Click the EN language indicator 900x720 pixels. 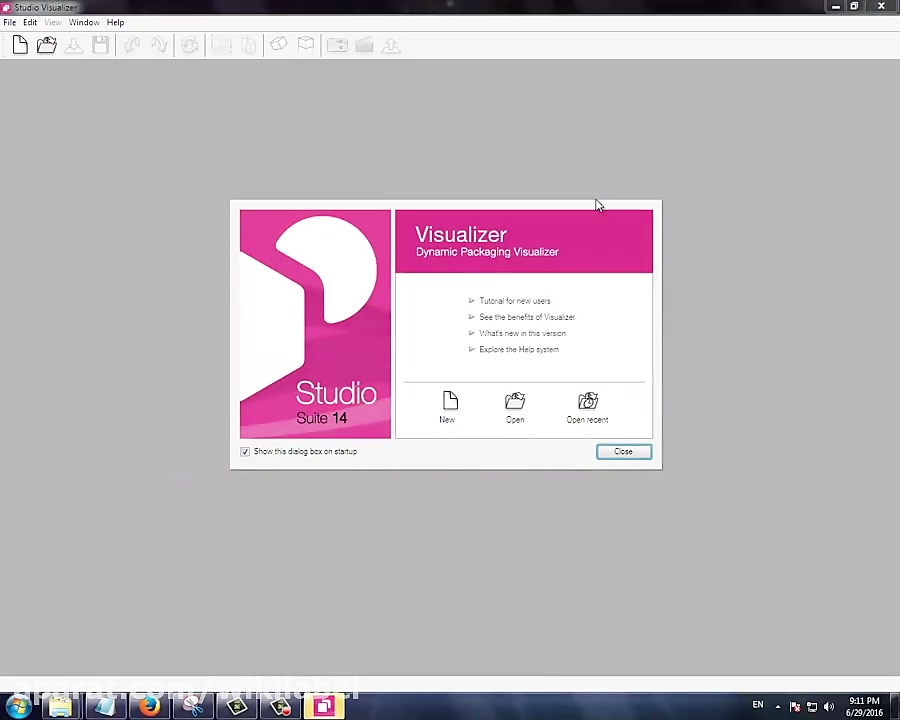click(758, 704)
